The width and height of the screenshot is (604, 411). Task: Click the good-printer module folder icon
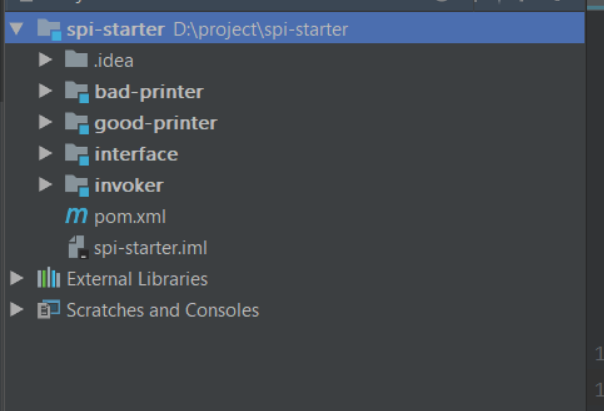76,123
